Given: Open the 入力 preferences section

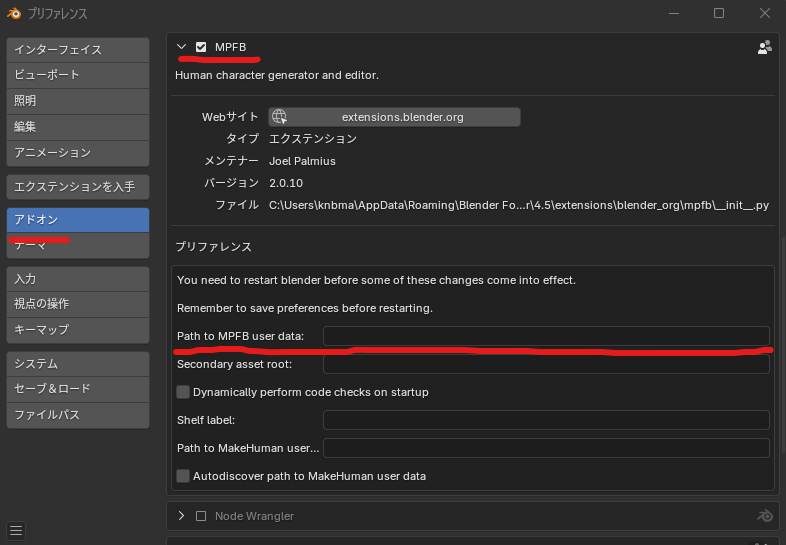Looking at the screenshot, I should (78, 279).
